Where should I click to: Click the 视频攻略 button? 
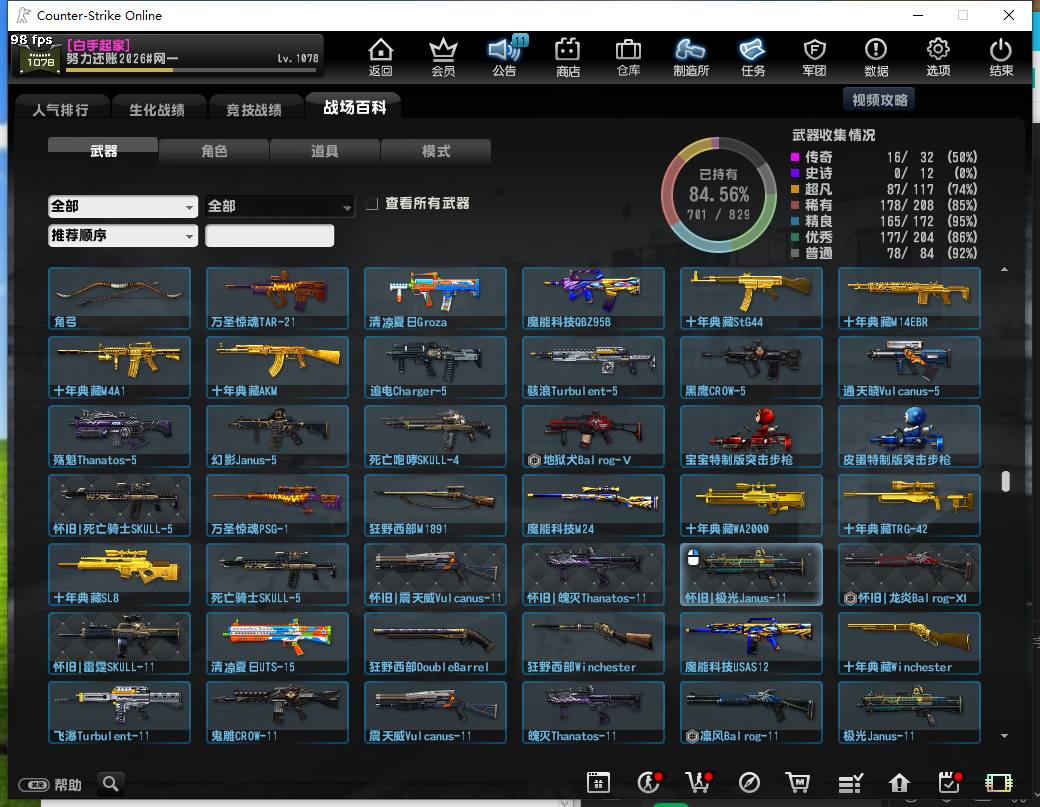pos(879,100)
